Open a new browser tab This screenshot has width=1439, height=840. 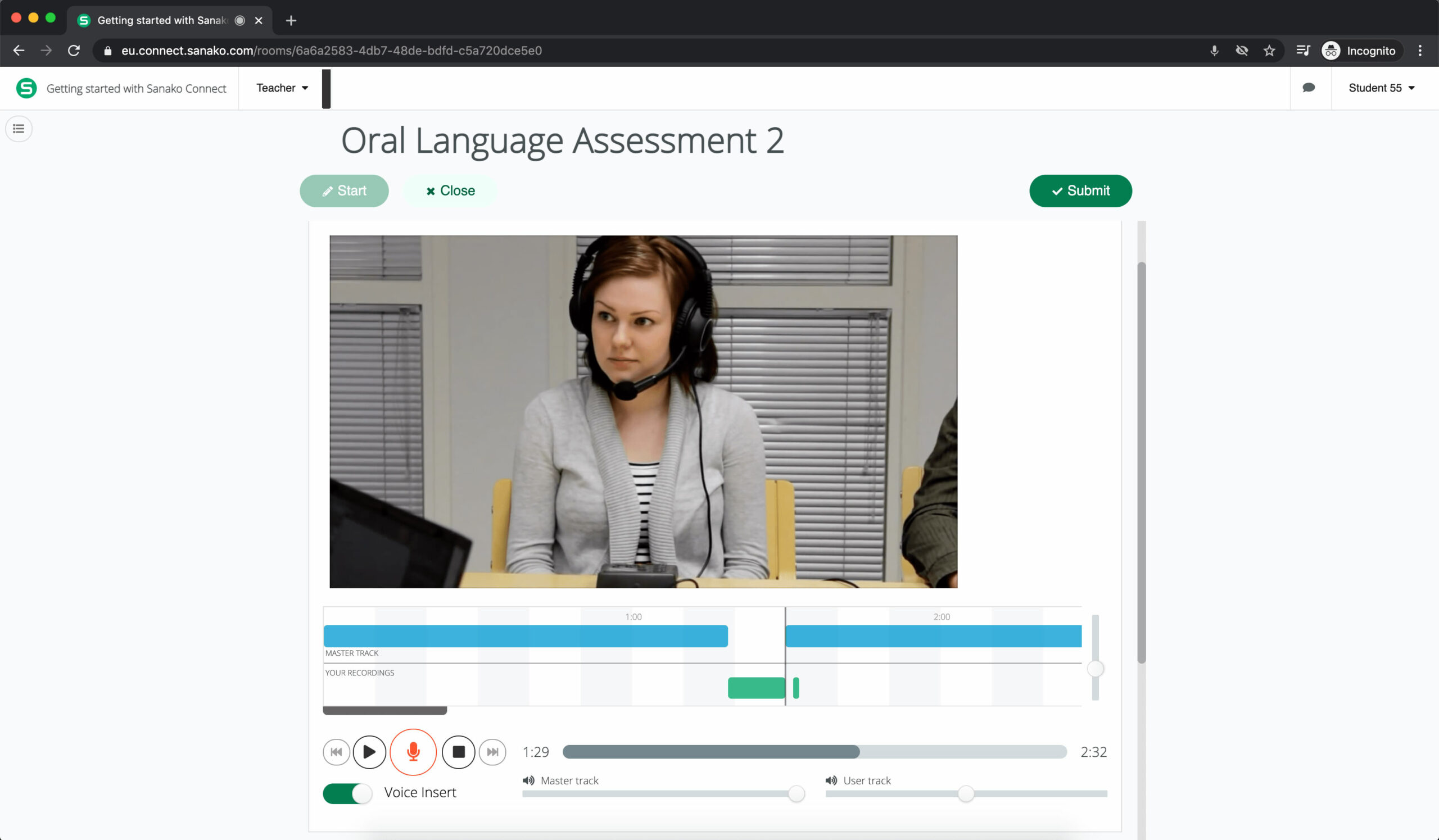tap(291, 21)
